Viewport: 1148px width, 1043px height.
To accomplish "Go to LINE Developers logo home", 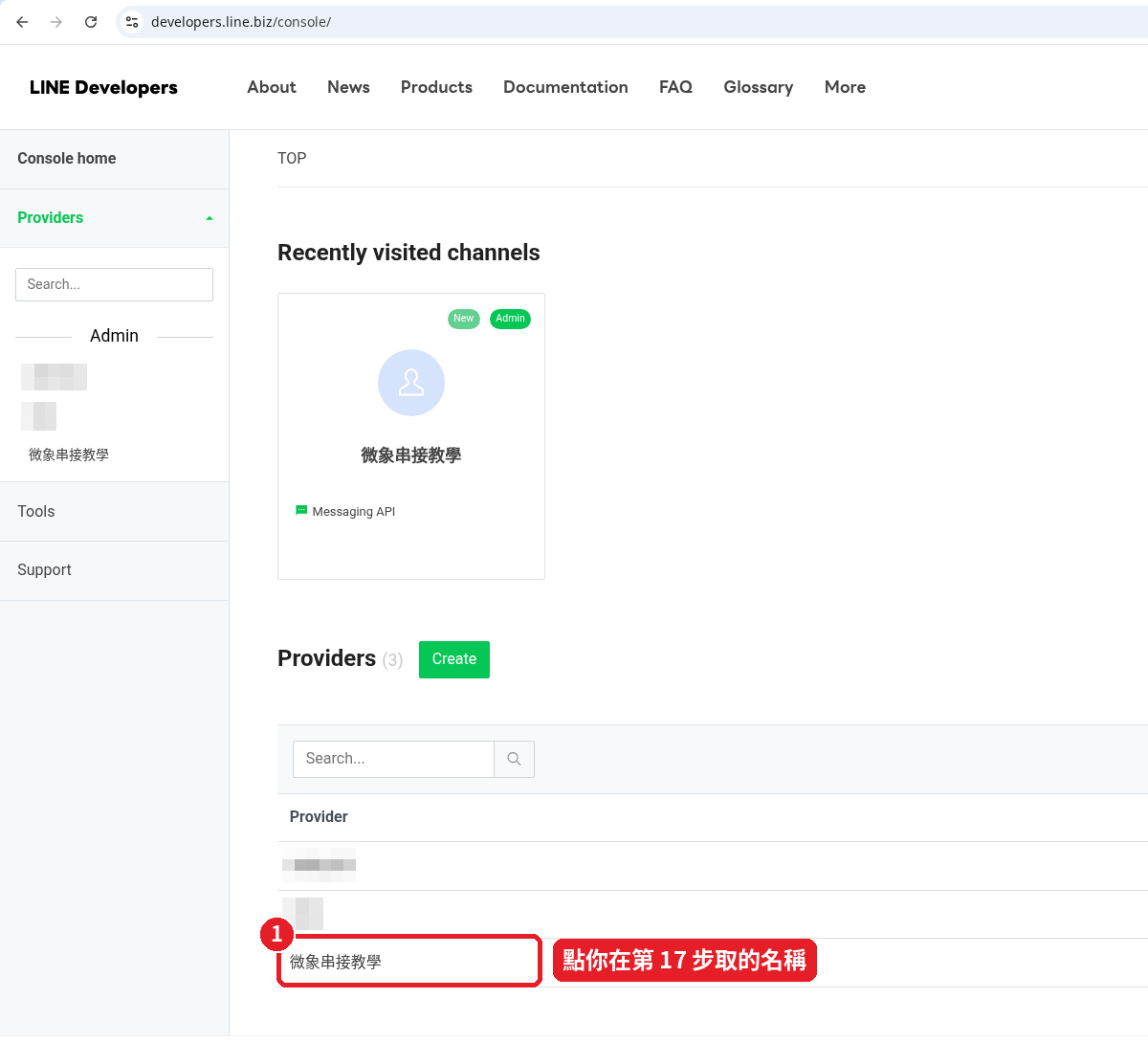I will point(103,87).
